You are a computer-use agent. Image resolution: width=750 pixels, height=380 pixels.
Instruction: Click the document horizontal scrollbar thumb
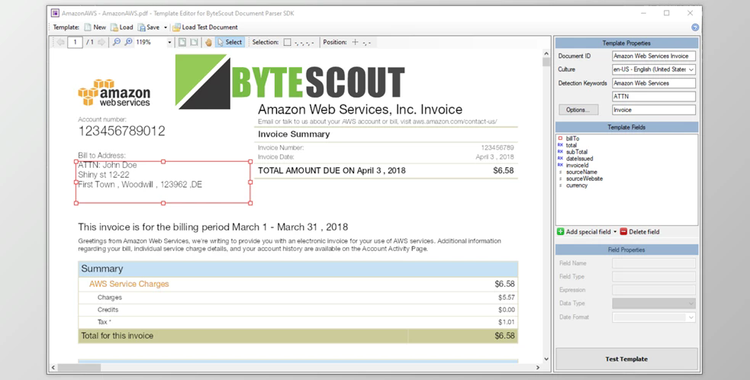click(79, 368)
